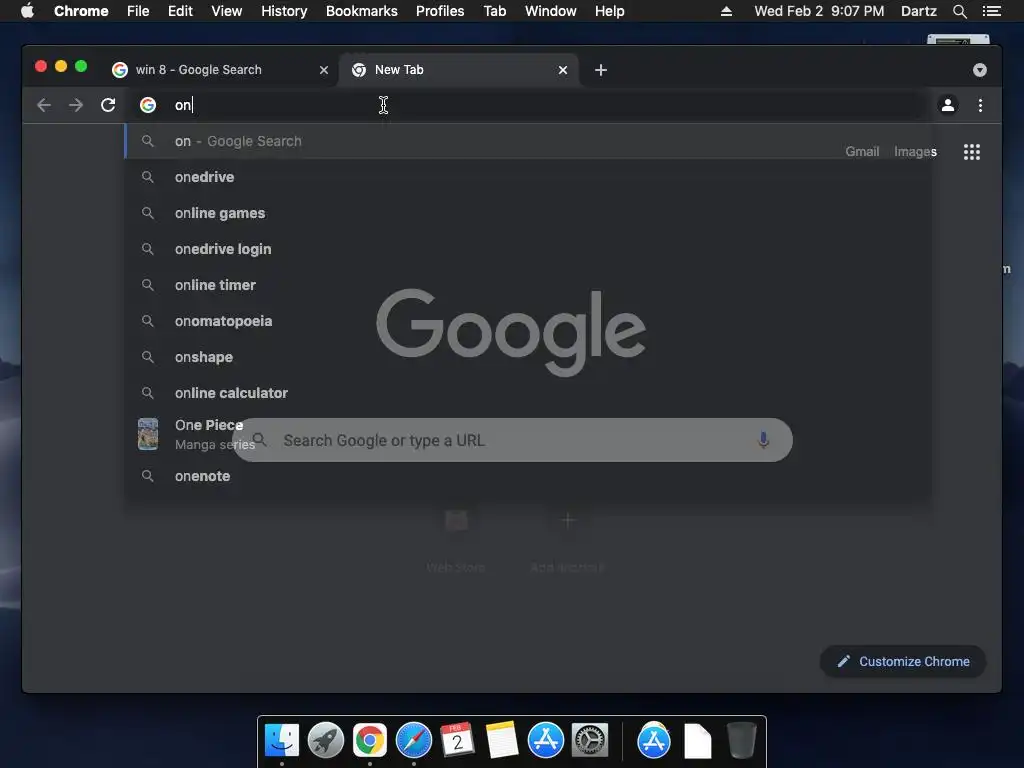Open Safari from the Dock
The height and width of the screenshot is (768, 1024).
coord(414,741)
